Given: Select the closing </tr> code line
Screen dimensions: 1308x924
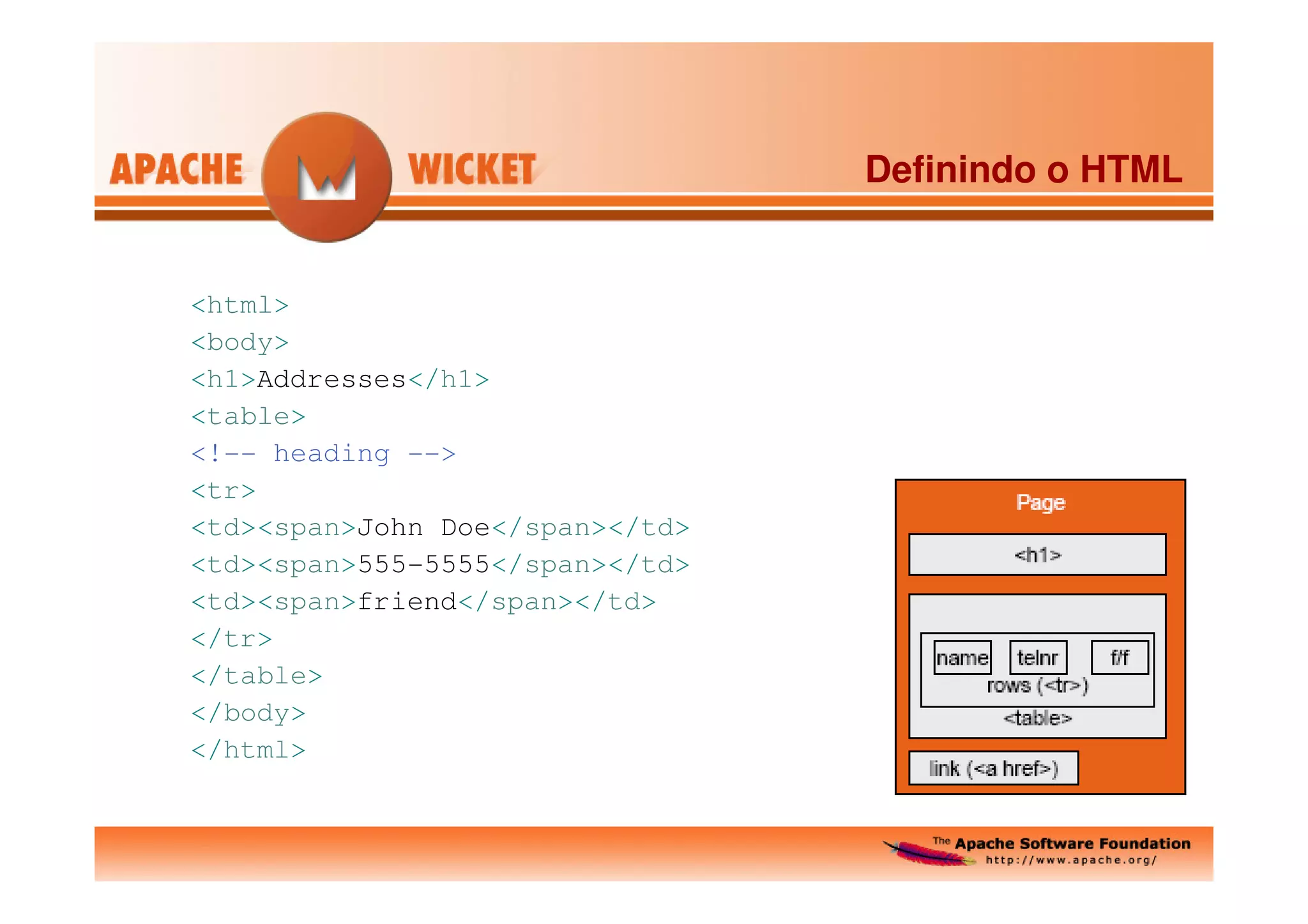Looking at the screenshot, I should pyautogui.click(x=232, y=639).
